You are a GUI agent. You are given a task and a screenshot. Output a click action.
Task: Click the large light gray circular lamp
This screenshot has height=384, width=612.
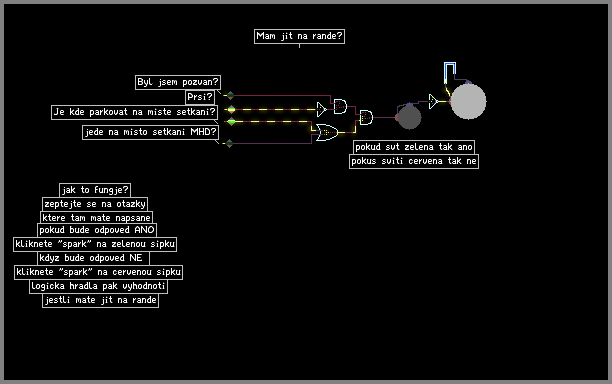click(x=468, y=101)
